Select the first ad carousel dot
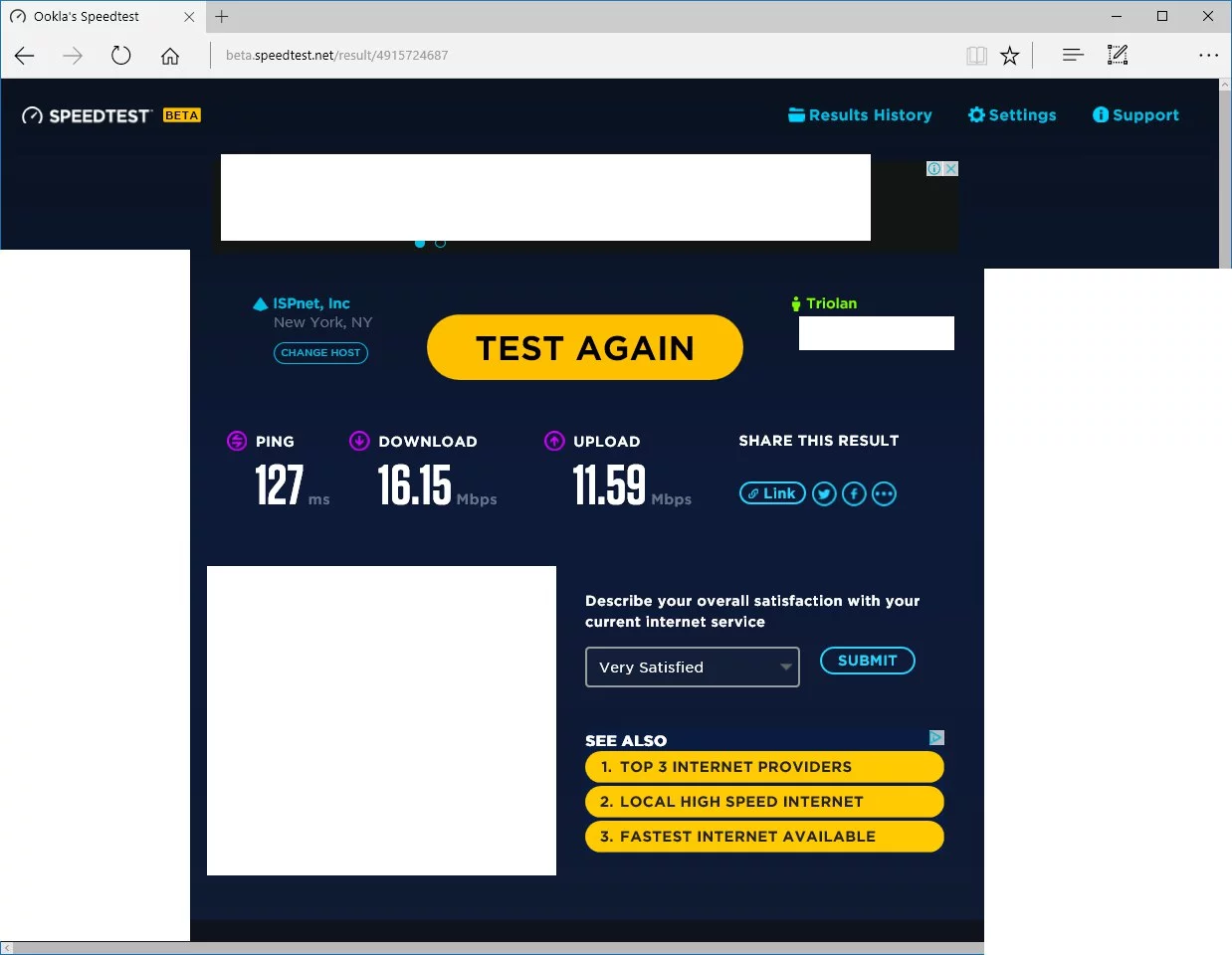 (420, 243)
